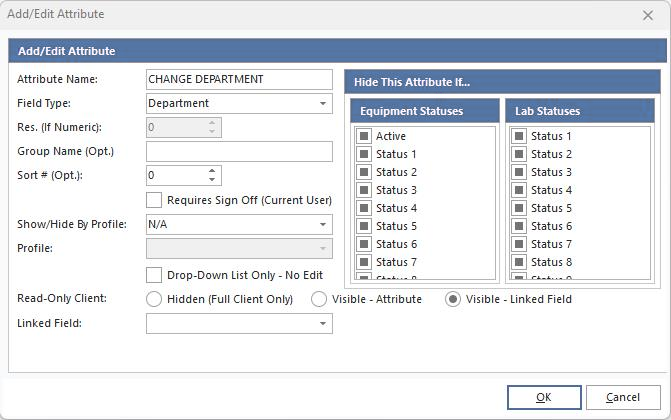Toggle Lab Status 1 checkbox
The width and height of the screenshot is (671, 420).
click(x=519, y=136)
